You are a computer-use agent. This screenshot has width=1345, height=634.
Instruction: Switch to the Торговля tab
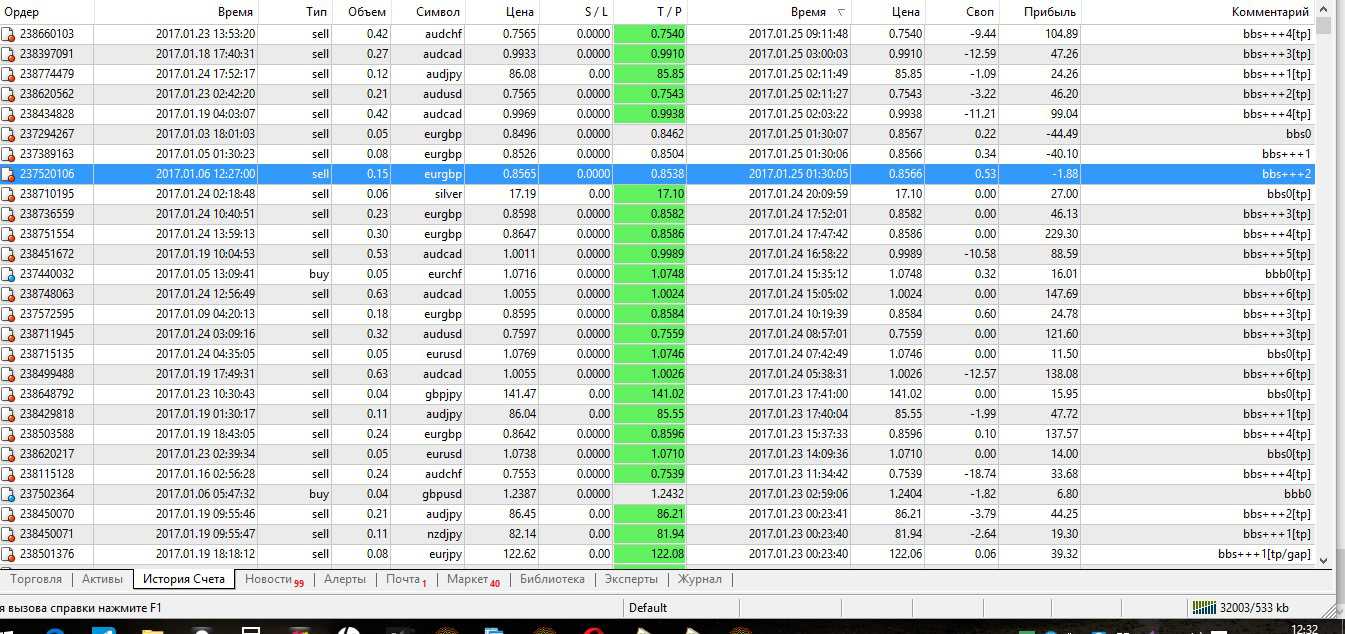(x=36, y=579)
